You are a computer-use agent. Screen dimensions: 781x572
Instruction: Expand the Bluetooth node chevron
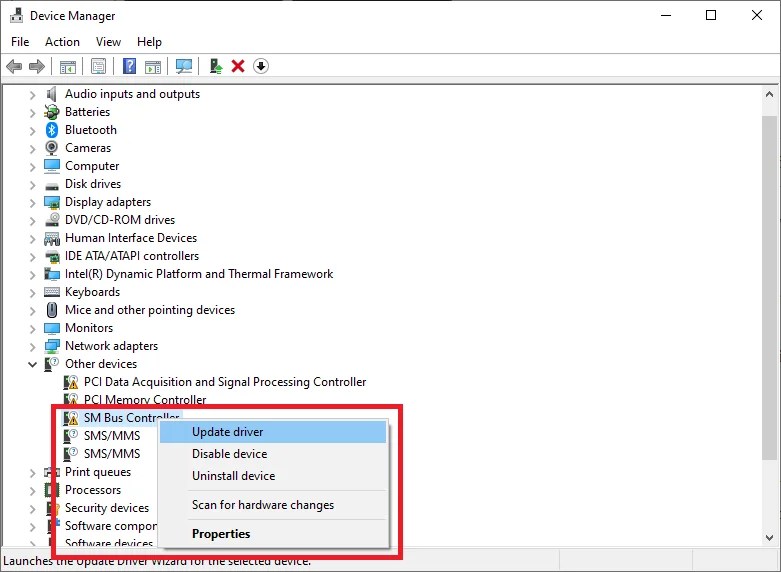click(x=32, y=131)
